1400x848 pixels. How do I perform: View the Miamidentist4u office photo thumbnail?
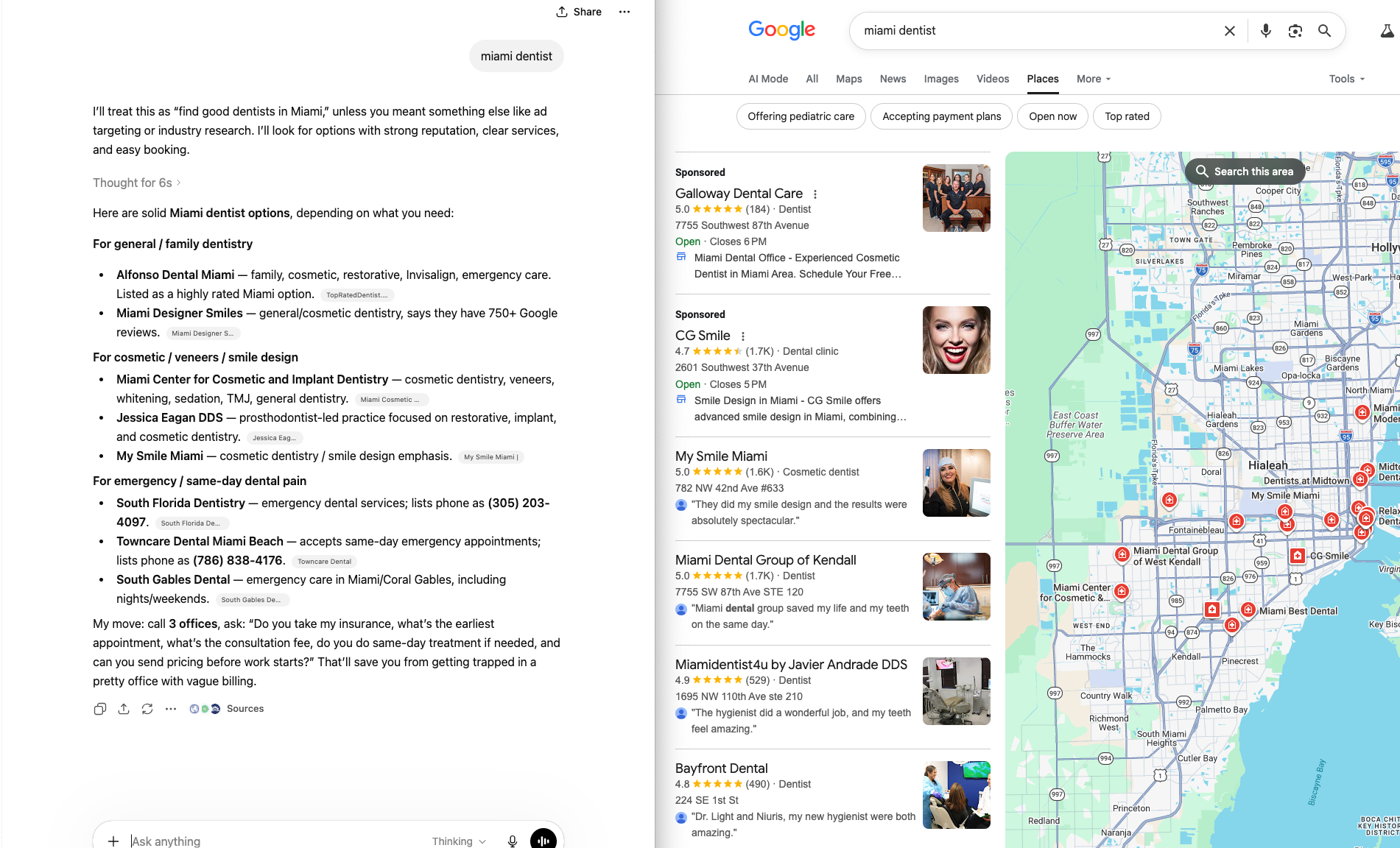[x=956, y=691]
